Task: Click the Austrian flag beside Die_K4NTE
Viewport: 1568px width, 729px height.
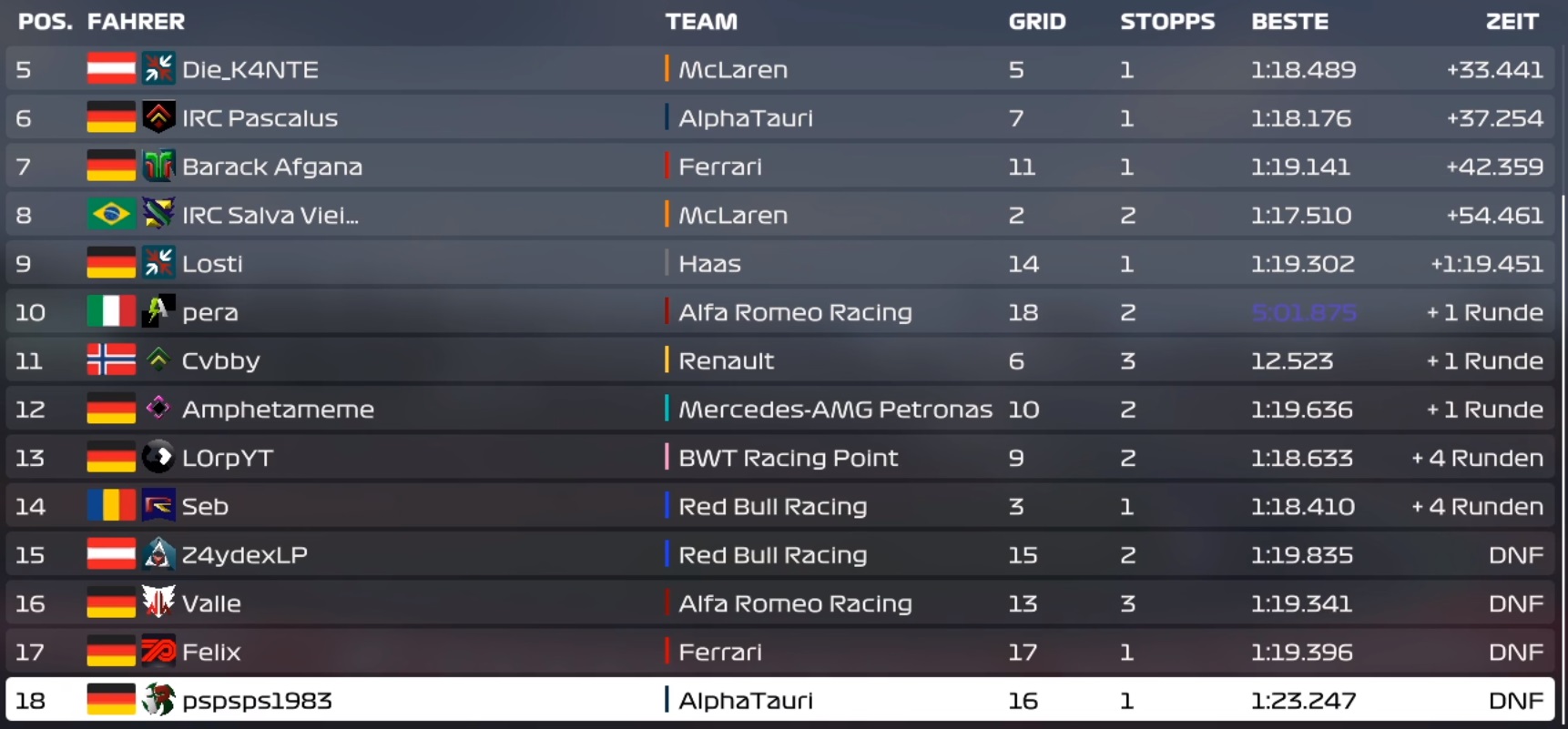Action: 111,69
